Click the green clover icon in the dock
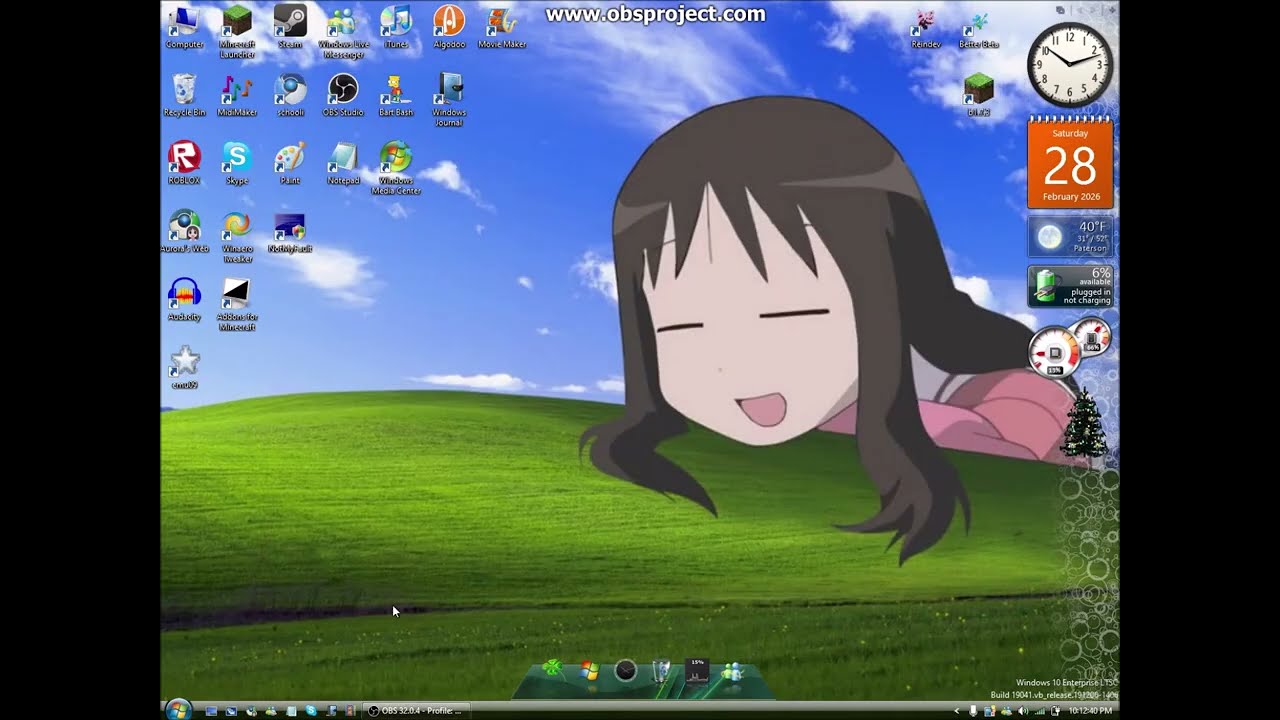The width and height of the screenshot is (1280, 720). point(552,669)
